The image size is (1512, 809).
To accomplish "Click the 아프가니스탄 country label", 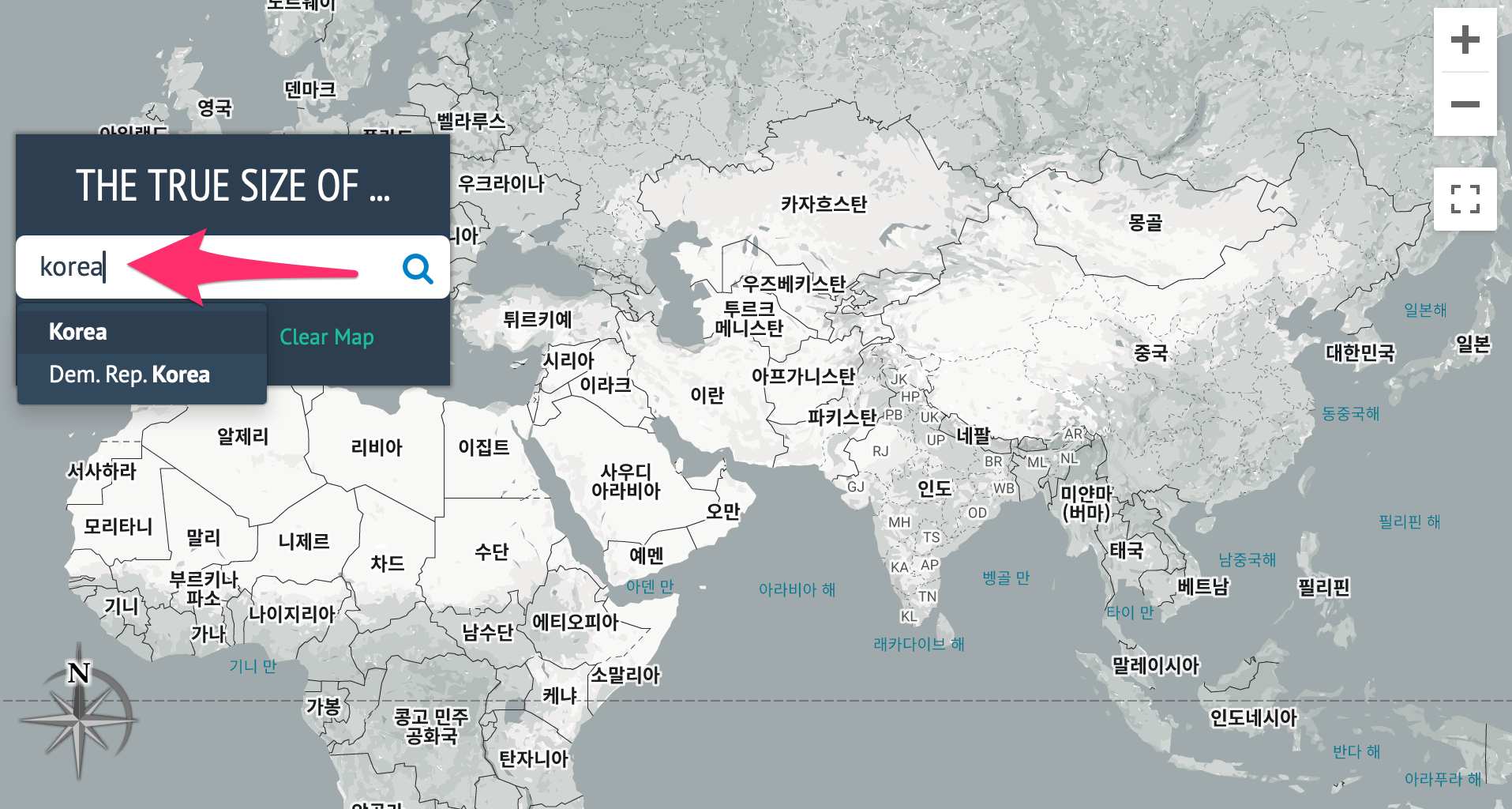I will pos(803,376).
